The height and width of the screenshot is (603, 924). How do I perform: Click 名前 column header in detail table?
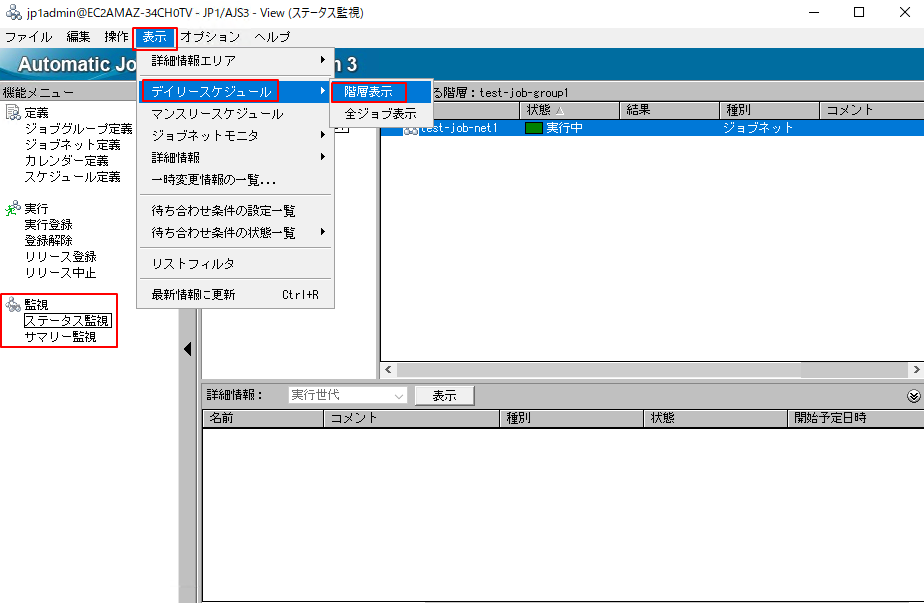tap(263, 418)
